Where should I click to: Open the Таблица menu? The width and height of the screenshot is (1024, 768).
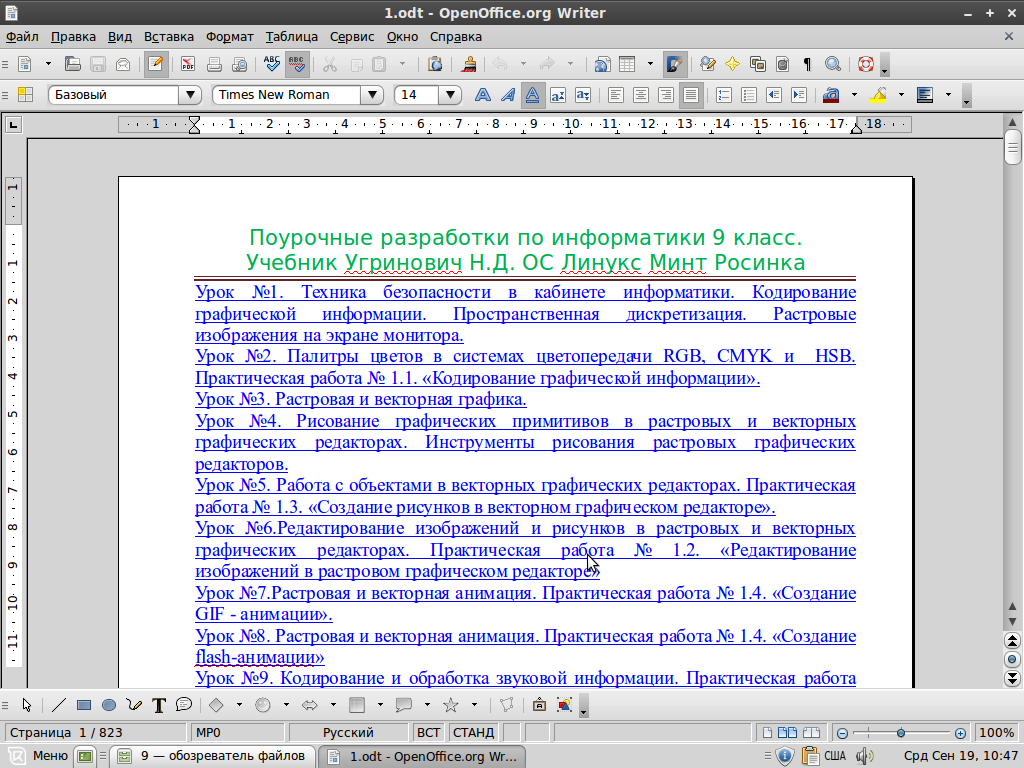coord(291,37)
